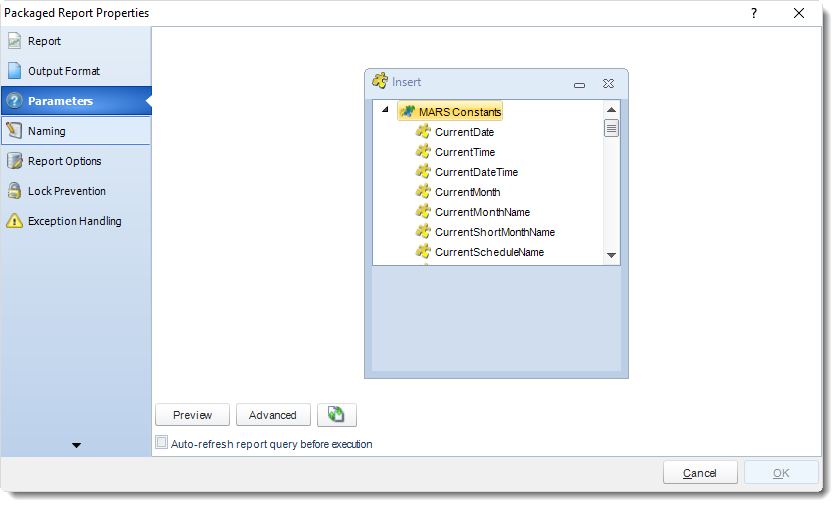Click the Insert list scroll down arrow
838x507 pixels.
611,255
